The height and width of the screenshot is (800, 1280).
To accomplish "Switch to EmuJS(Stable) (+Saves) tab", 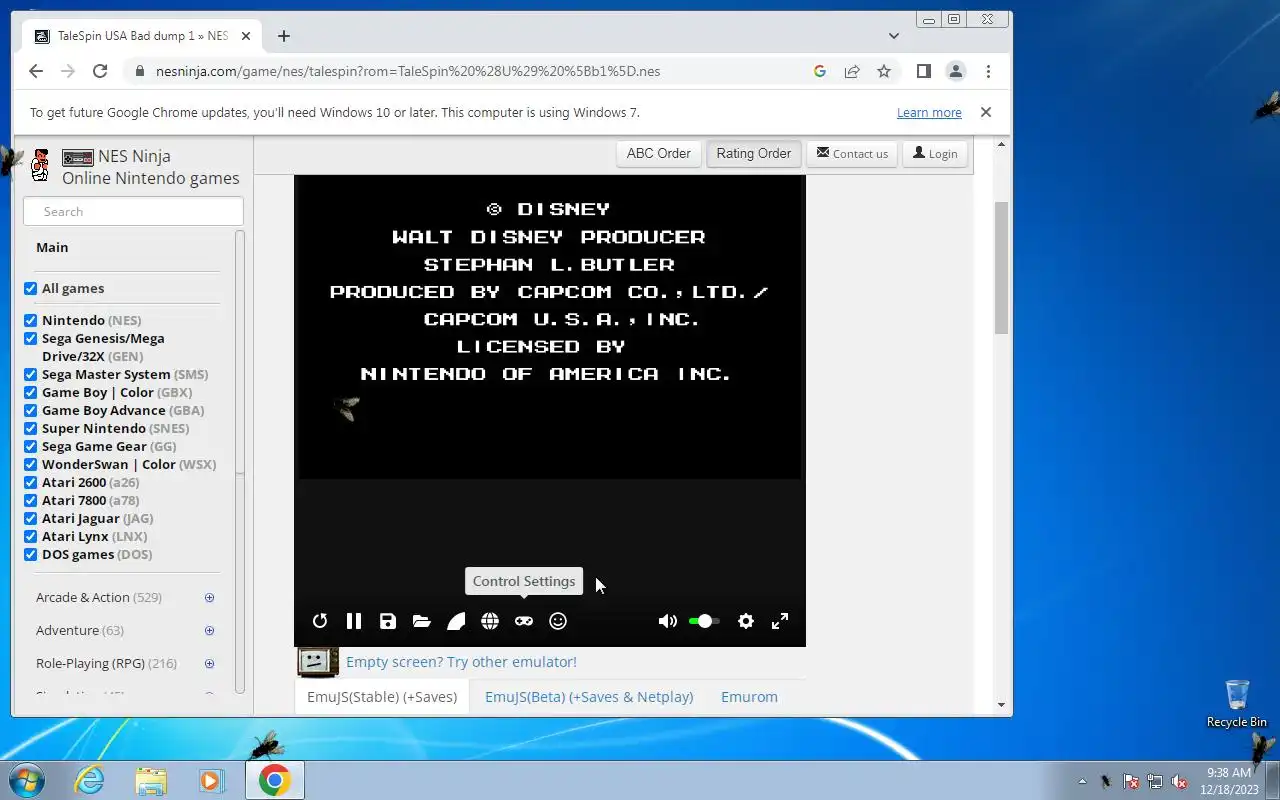I will pos(382,697).
